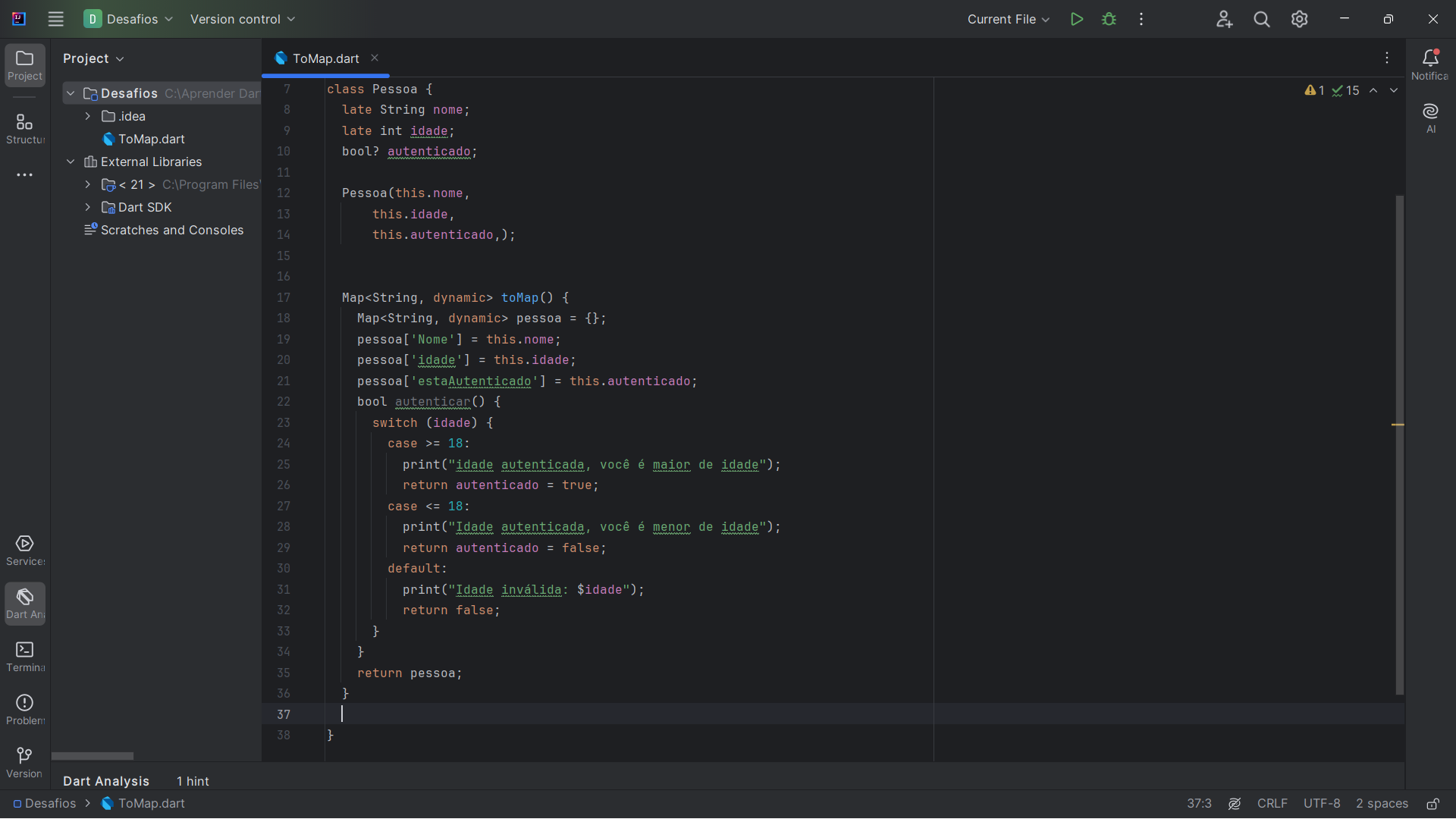Image resolution: width=1456 pixels, height=819 pixels.
Task: Open the settings gear menu
Action: pyautogui.click(x=1298, y=19)
